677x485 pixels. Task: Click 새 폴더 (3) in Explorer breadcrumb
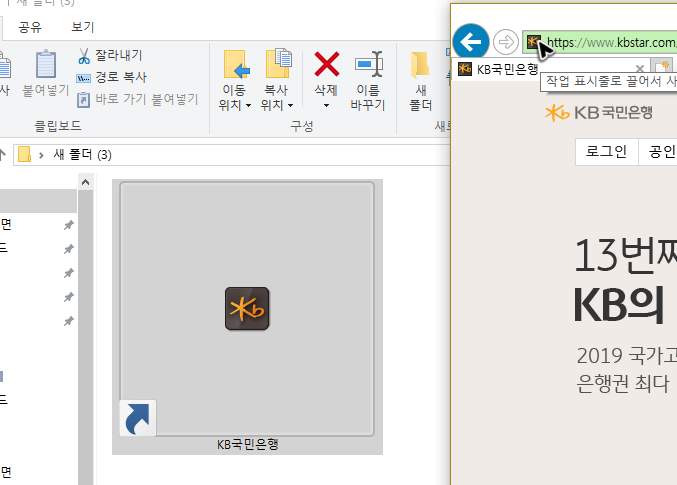coord(82,155)
